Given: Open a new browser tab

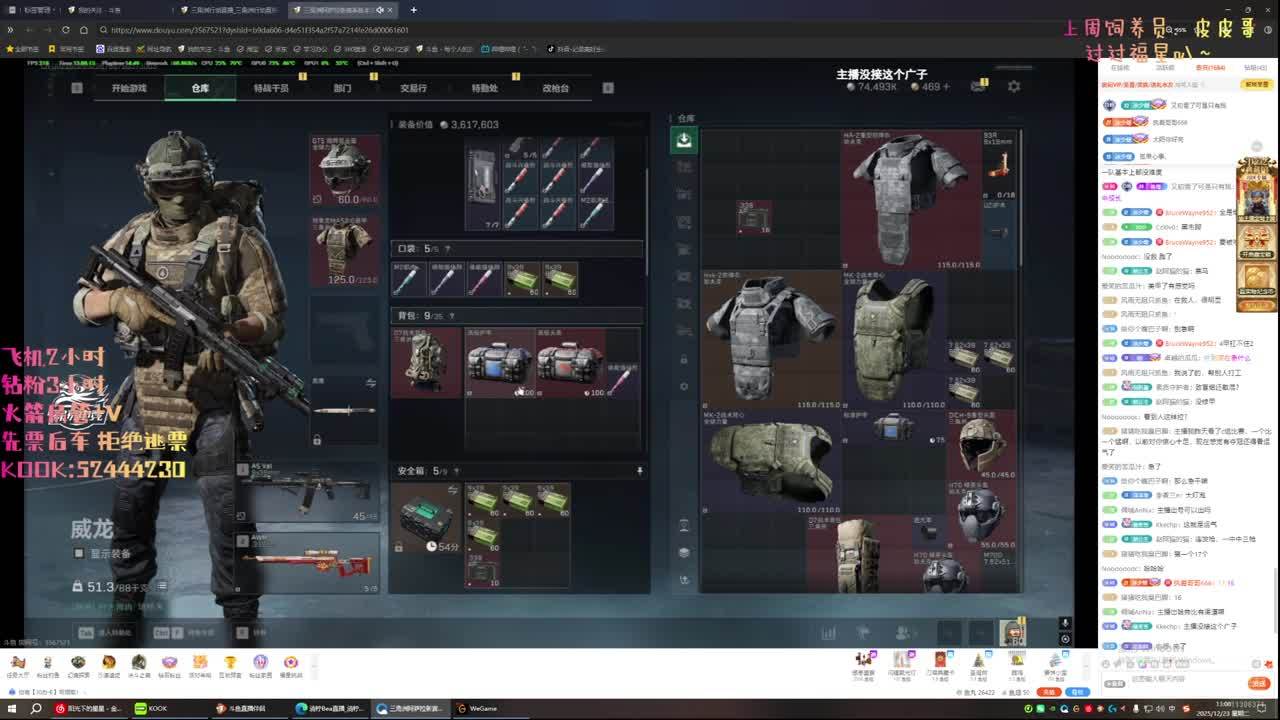Looking at the screenshot, I should (x=414, y=10).
